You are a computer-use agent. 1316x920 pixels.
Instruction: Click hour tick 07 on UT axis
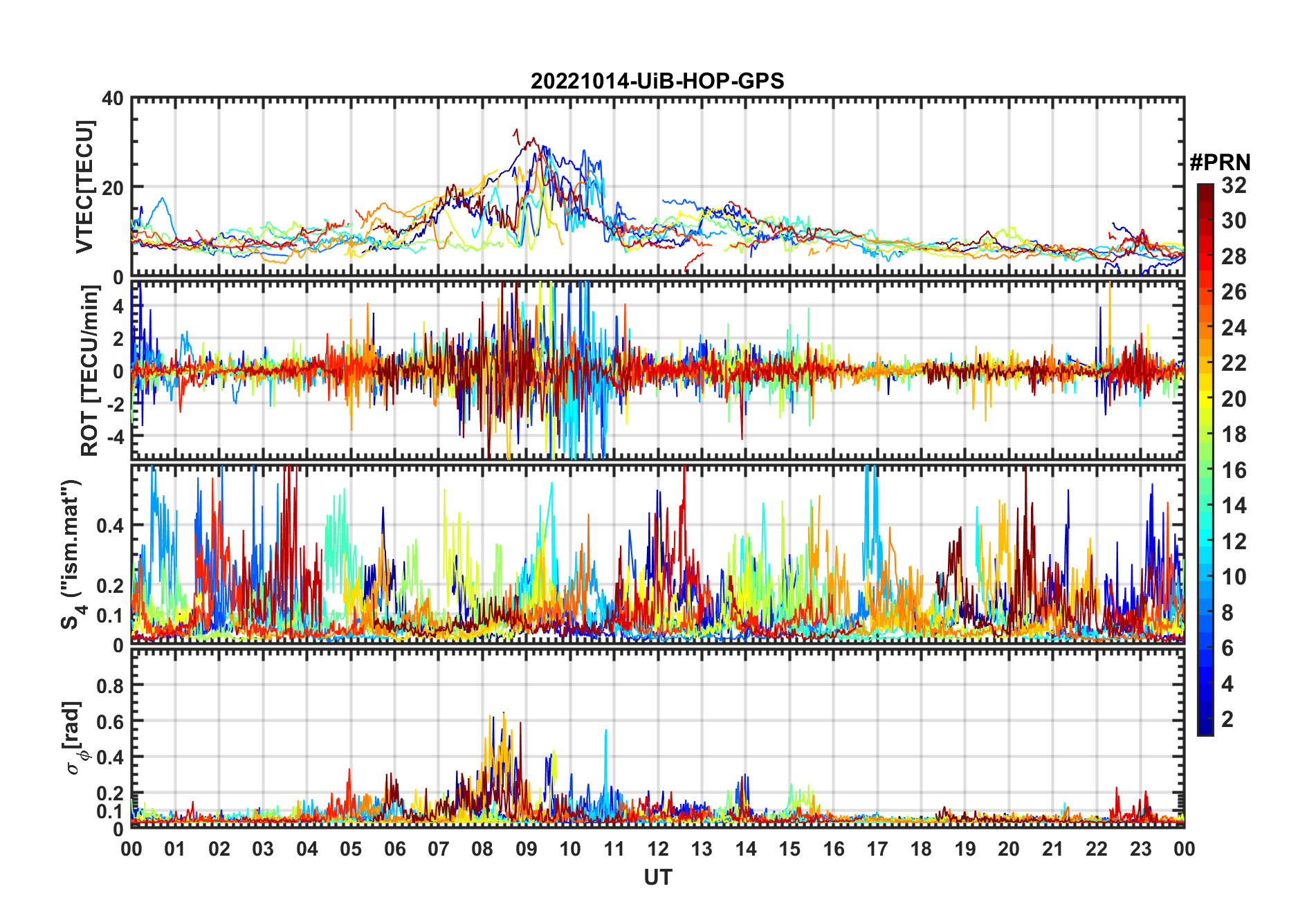[439, 849]
